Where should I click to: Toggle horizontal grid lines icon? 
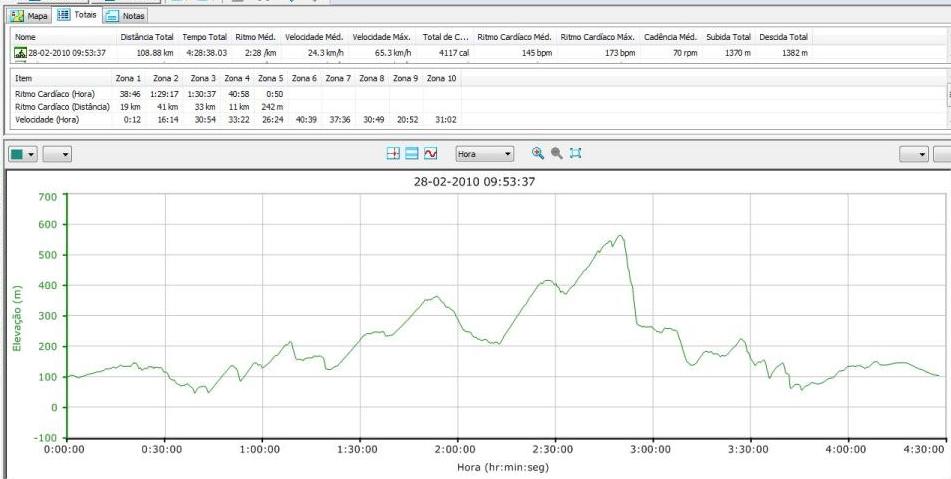pos(412,153)
